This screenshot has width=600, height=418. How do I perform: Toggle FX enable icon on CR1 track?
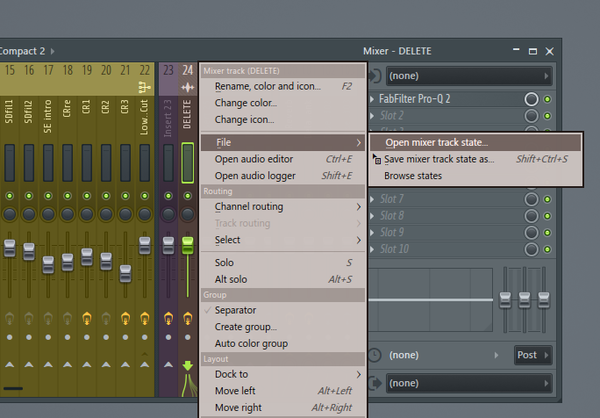click(x=87, y=318)
